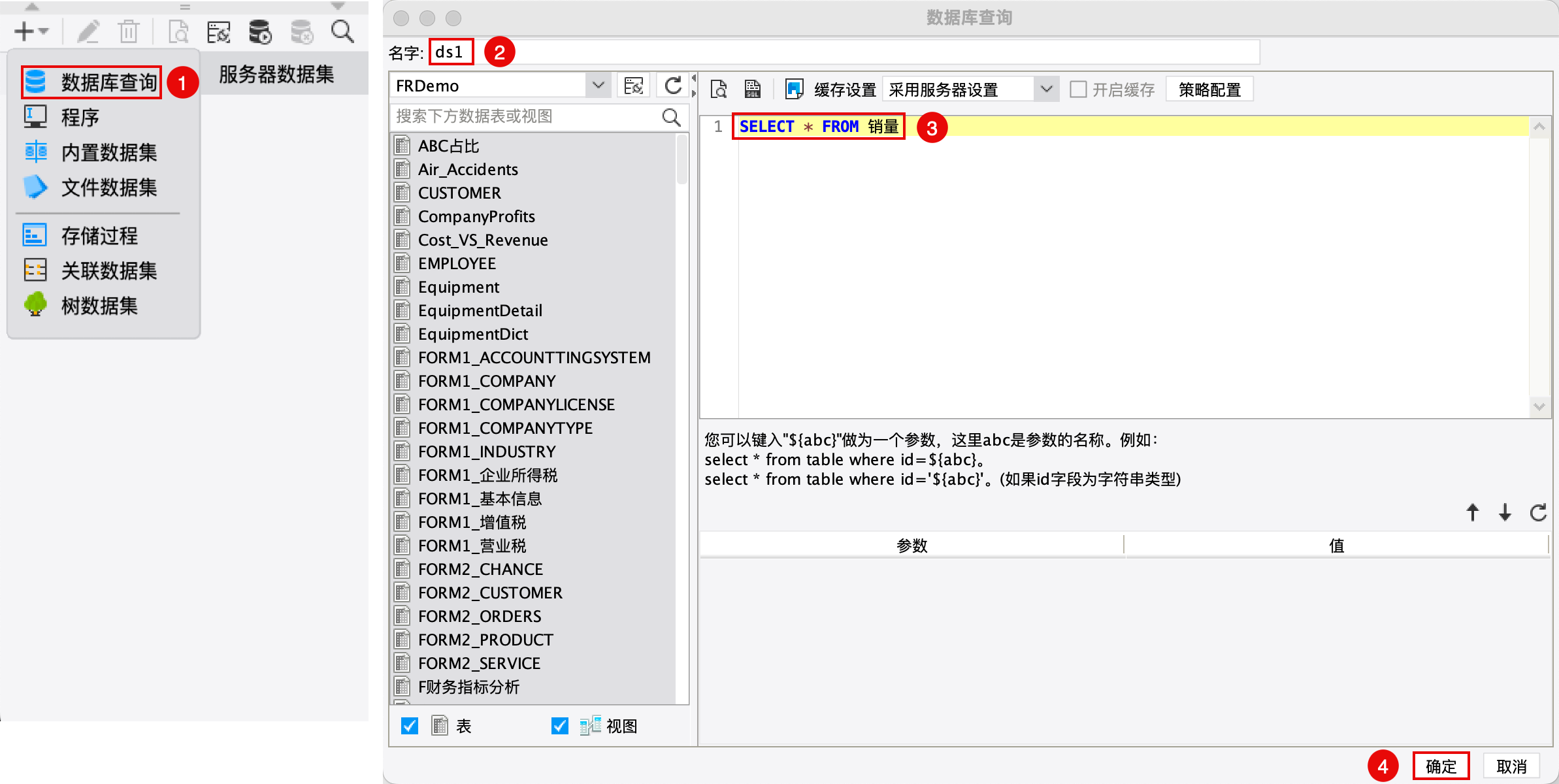Click the pencil edit dataset icon
Viewport: 1559px width, 784px height.
click(88, 31)
